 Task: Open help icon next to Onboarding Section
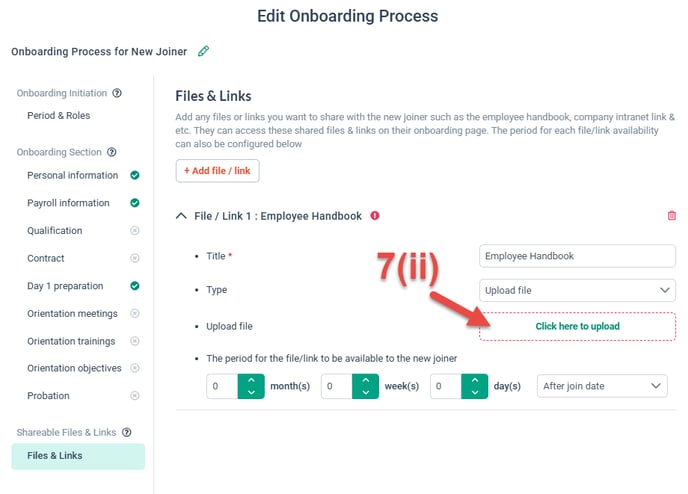click(112, 152)
